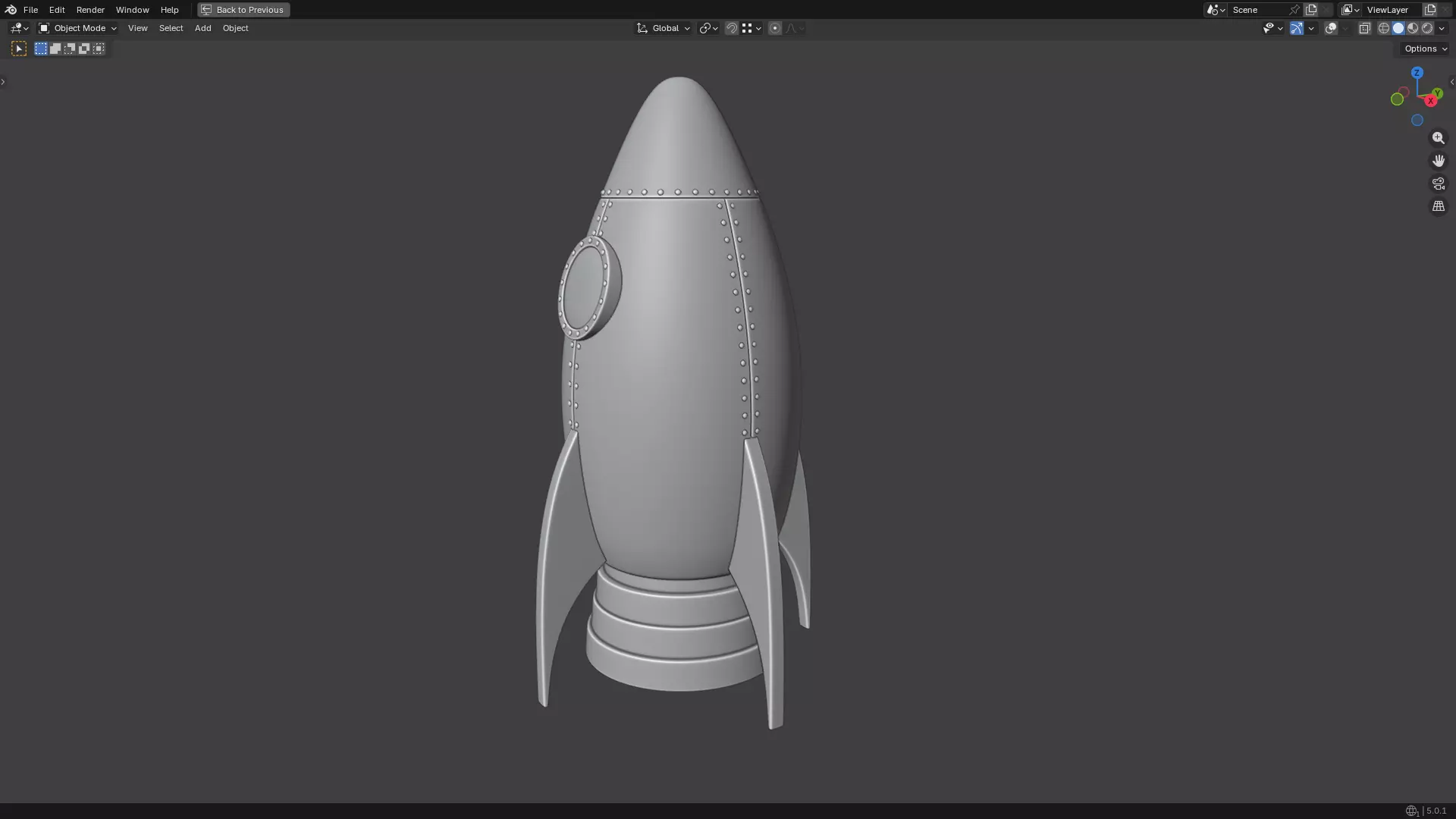Select wireframe viewport shading
Image resolution: width=1456 pixels, height=819 pixels.
pos(1383,28)
